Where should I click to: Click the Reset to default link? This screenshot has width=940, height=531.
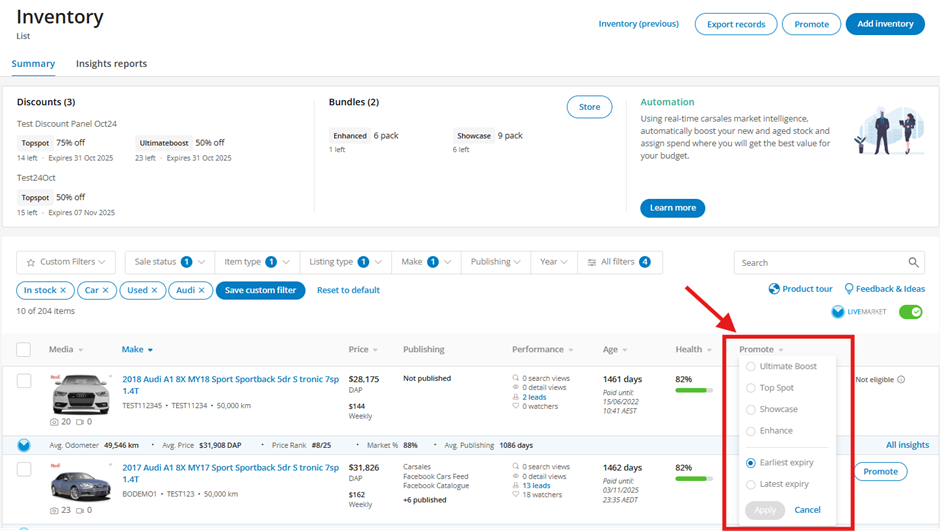coord(348,290)
